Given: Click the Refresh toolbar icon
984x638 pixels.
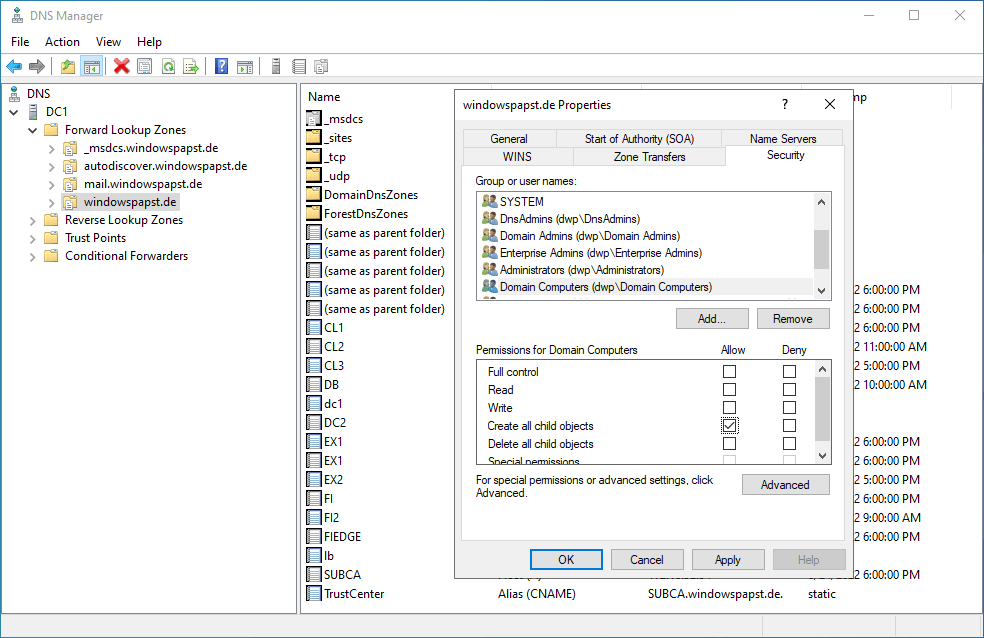Looking at the screenshot, I should point(168,67).
